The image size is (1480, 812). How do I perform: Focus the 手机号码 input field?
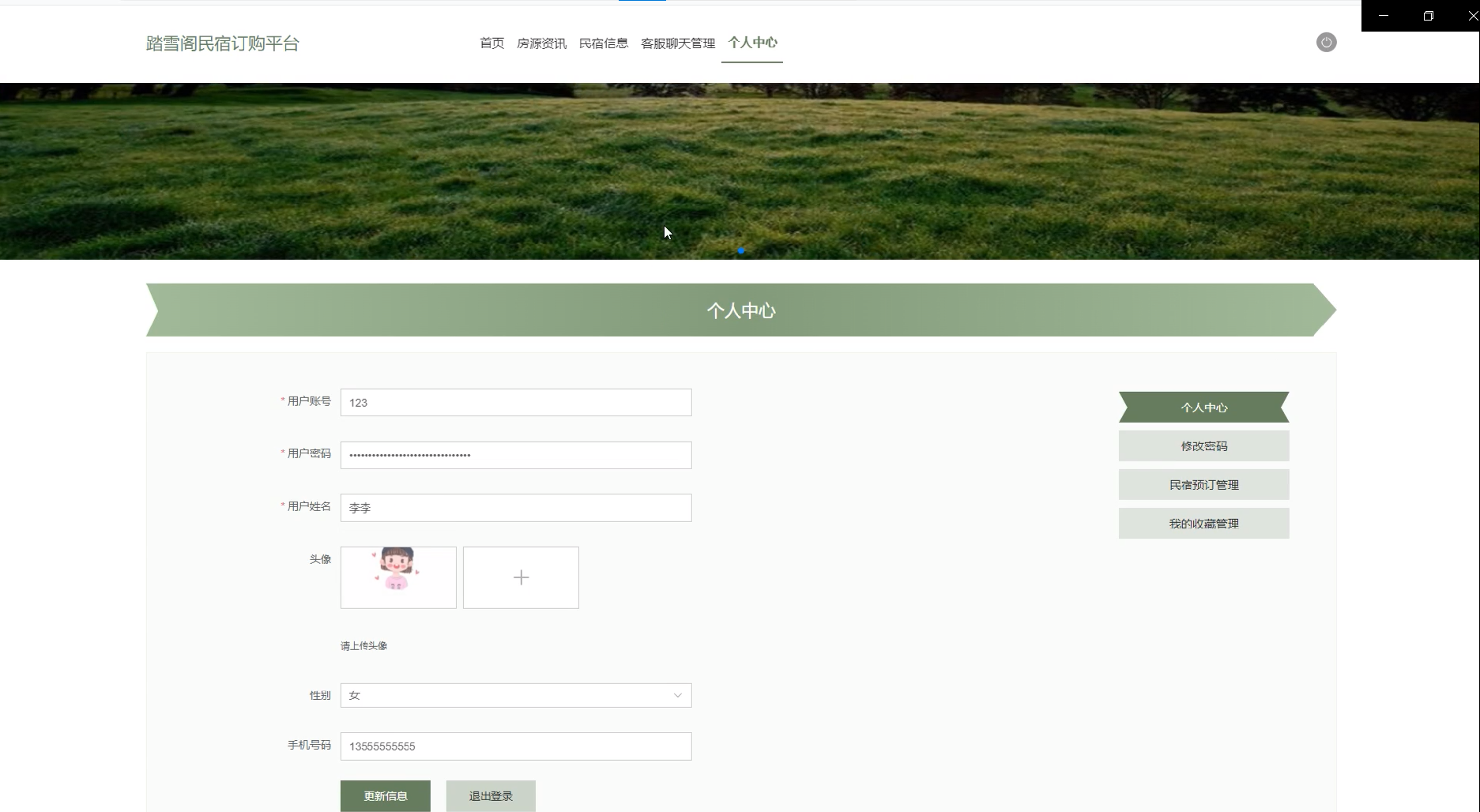tap(516, 746)
